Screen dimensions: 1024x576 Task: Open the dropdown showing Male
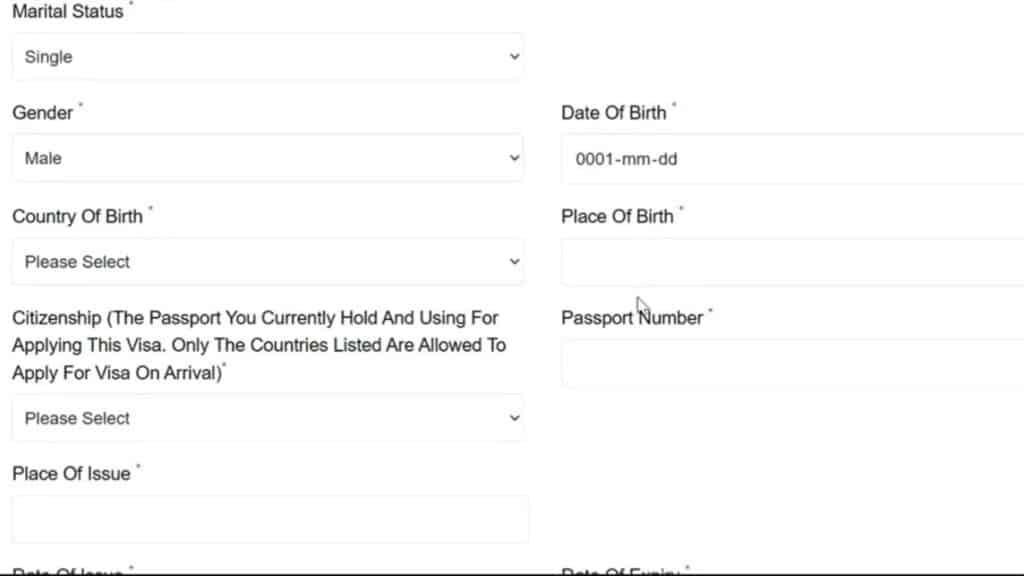point(267,158)
